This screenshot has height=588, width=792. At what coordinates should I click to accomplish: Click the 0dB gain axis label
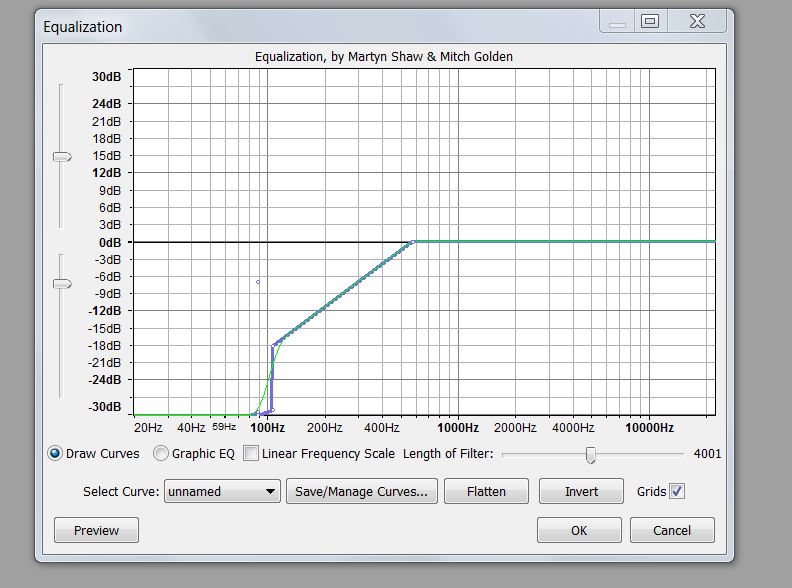[110, 243]
